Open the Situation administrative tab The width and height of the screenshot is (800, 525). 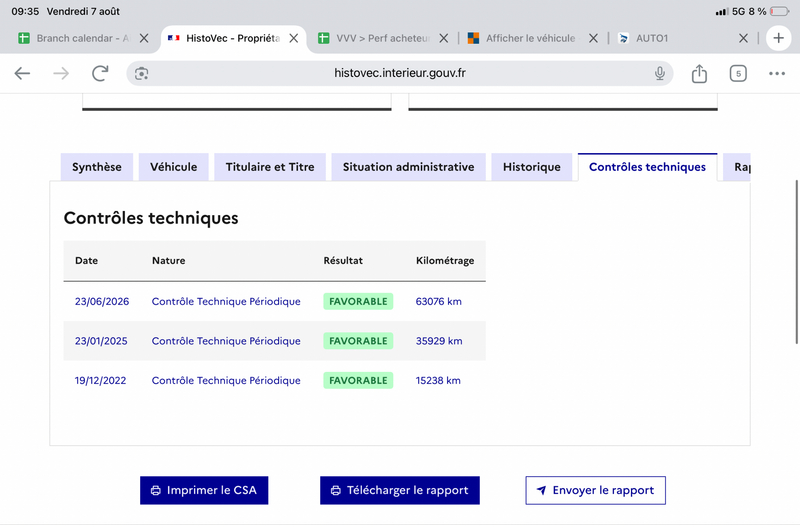pyautogui.click(x=408, y=167)
